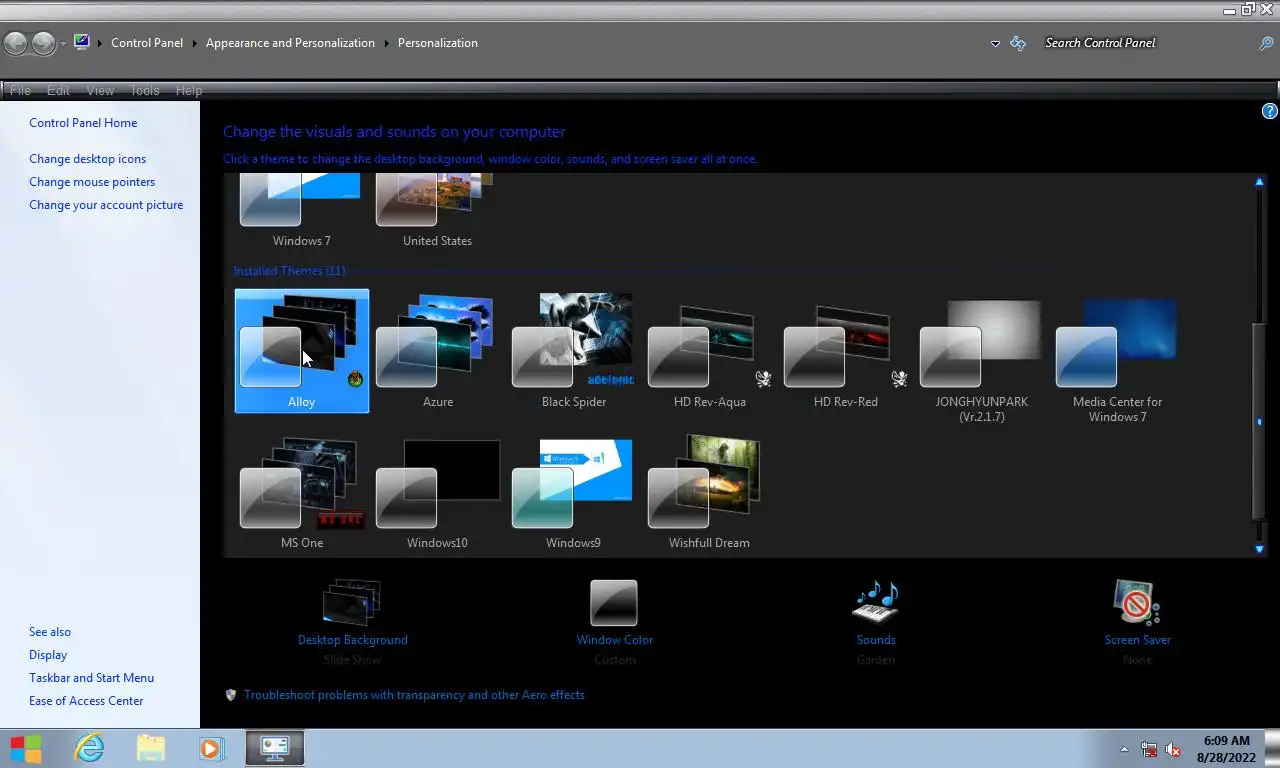
Task: Click the Personalization taskbar button
Action: click(x=275, y=748)
